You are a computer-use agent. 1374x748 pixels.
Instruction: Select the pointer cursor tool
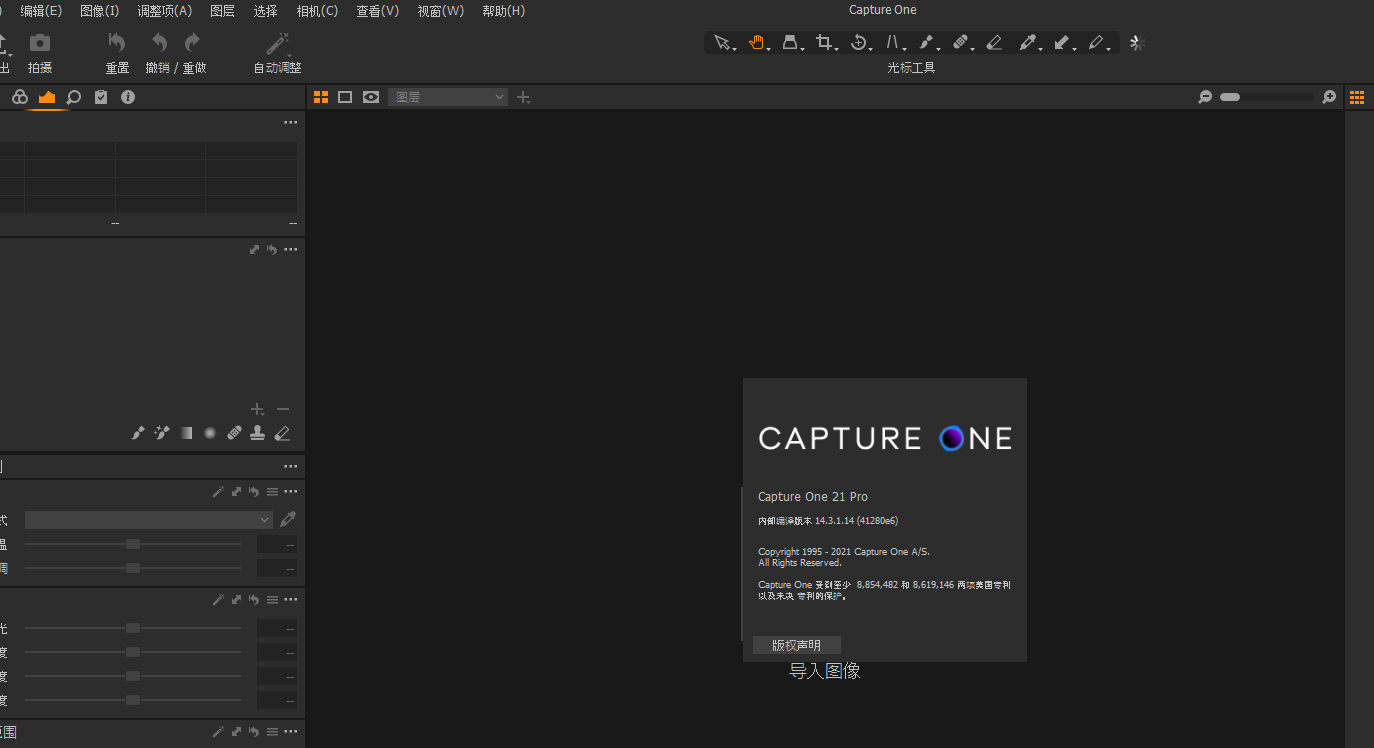click(722, 42)
